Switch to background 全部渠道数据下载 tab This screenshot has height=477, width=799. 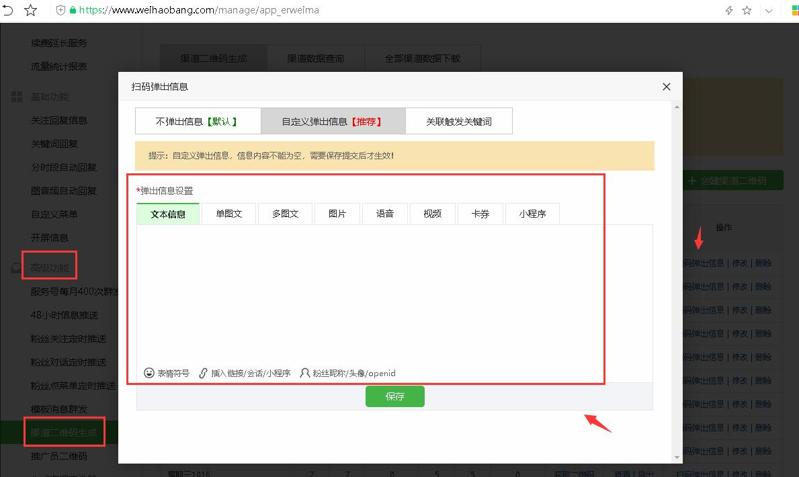pyautogui.click(x=422, y=59)
